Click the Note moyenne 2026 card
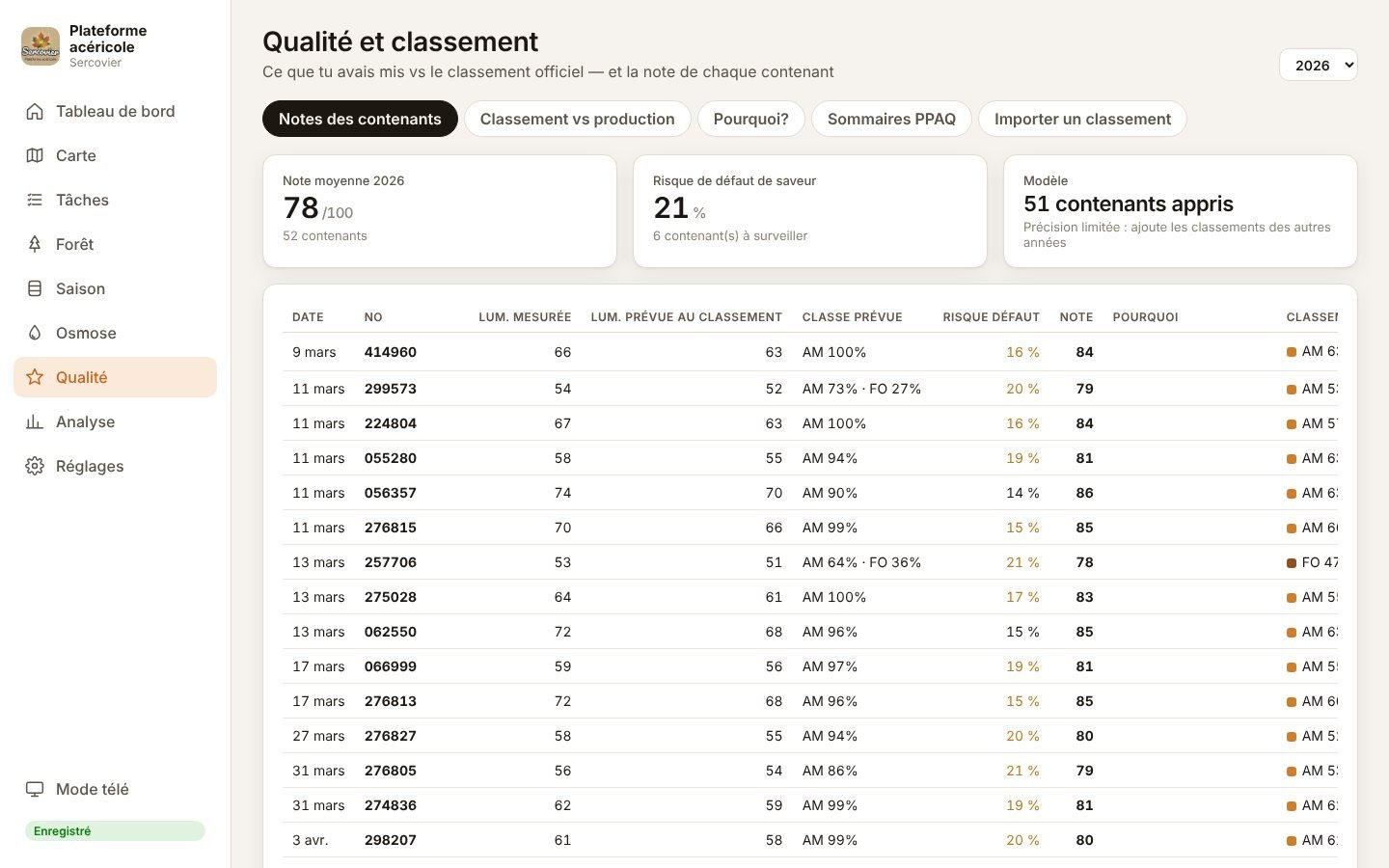Viewport: 1389px width, 868px height. [440, 211]
